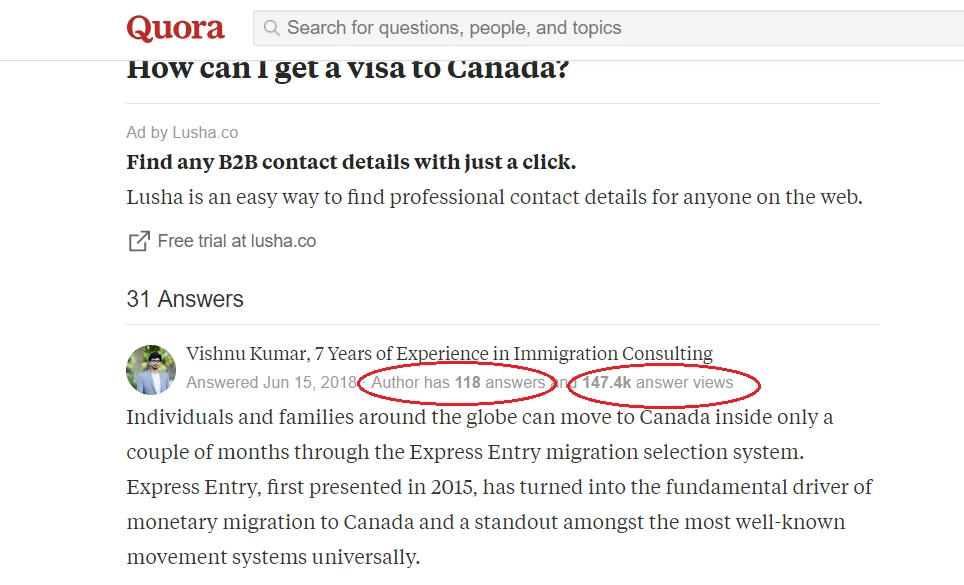Open Vishnu Kumar's profile avatar
This screenshot has height=585, width=964.
click(151, 370)
